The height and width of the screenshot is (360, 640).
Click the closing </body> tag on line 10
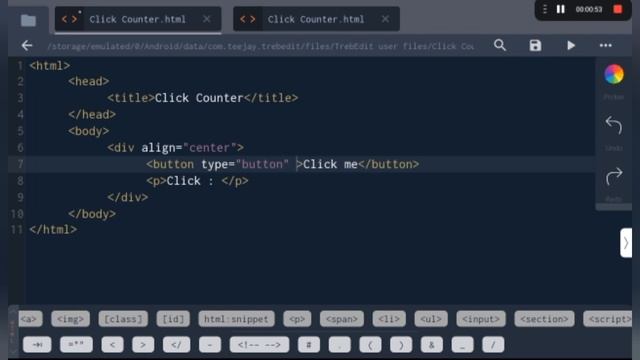92,214
